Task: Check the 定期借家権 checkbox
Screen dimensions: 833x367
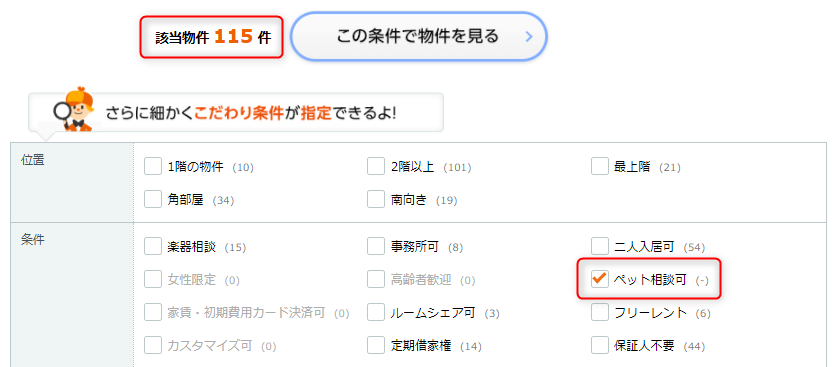Action: 376,345
